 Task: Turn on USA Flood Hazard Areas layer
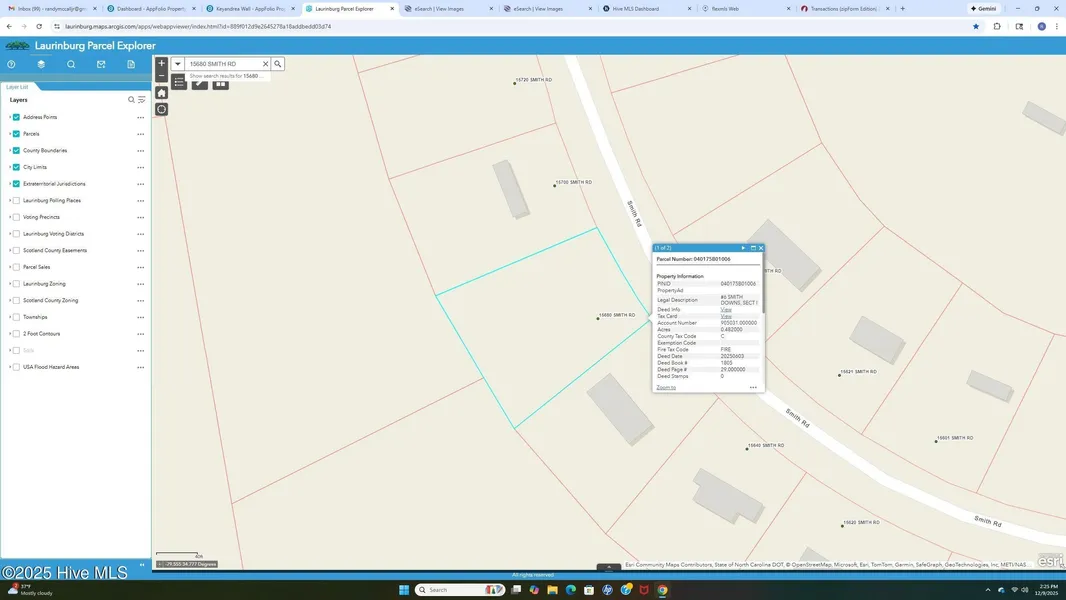16,367
